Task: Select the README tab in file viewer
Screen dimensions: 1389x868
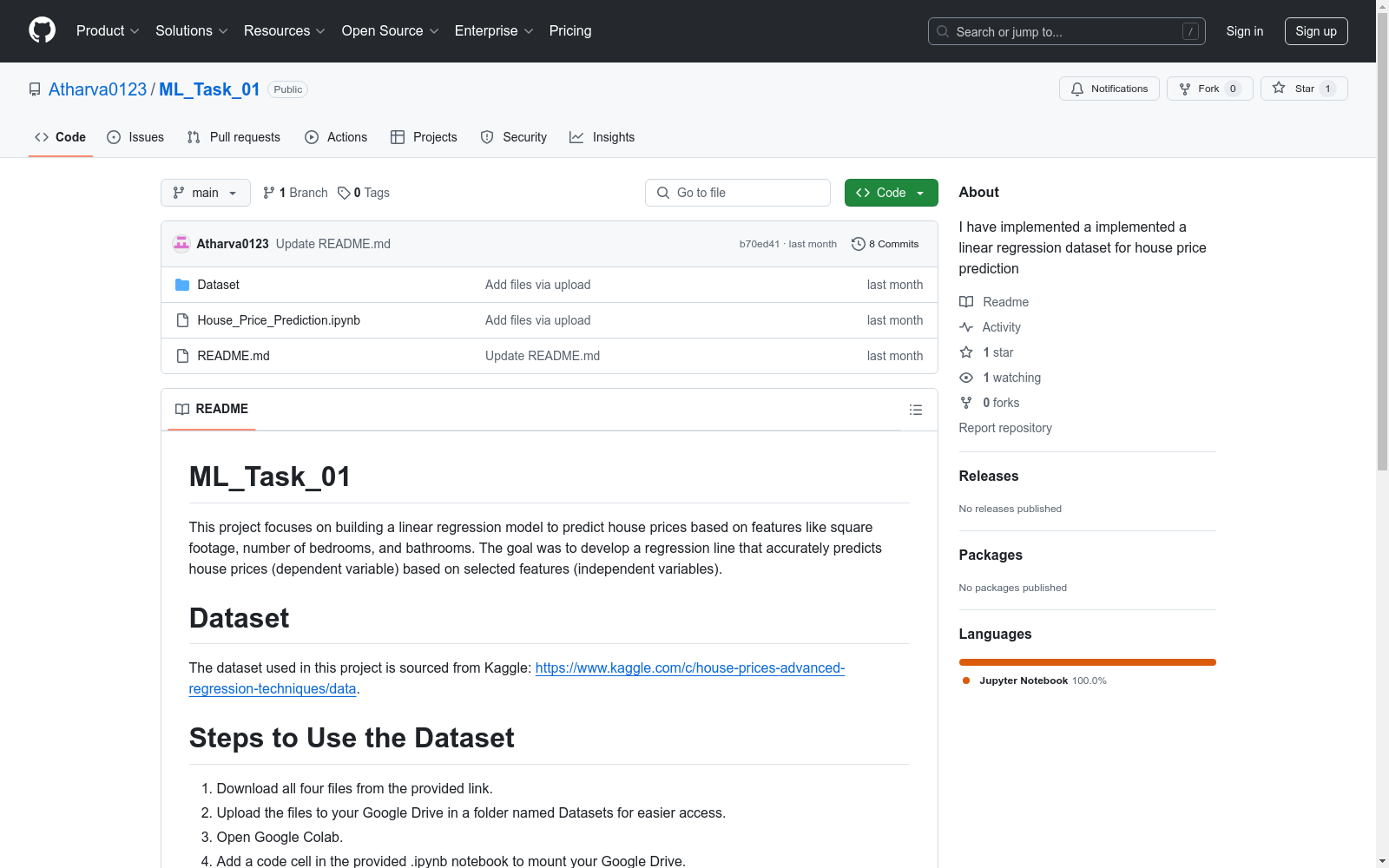Action: 212,409
